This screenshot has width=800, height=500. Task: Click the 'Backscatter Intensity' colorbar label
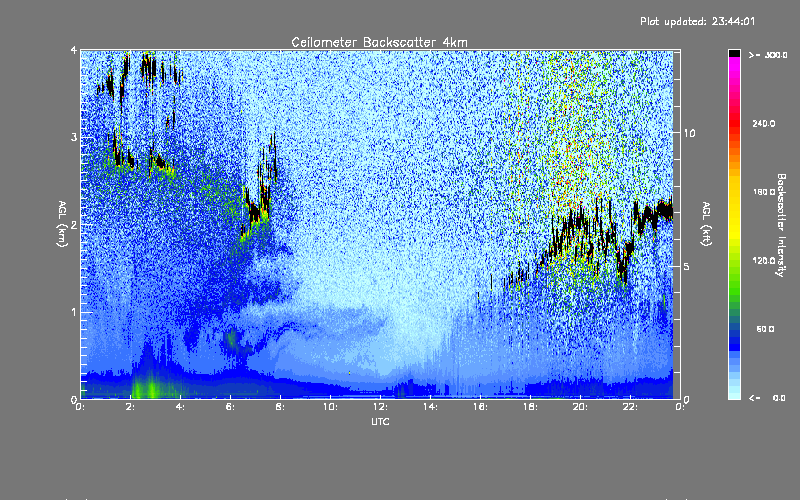coord(781,225)
